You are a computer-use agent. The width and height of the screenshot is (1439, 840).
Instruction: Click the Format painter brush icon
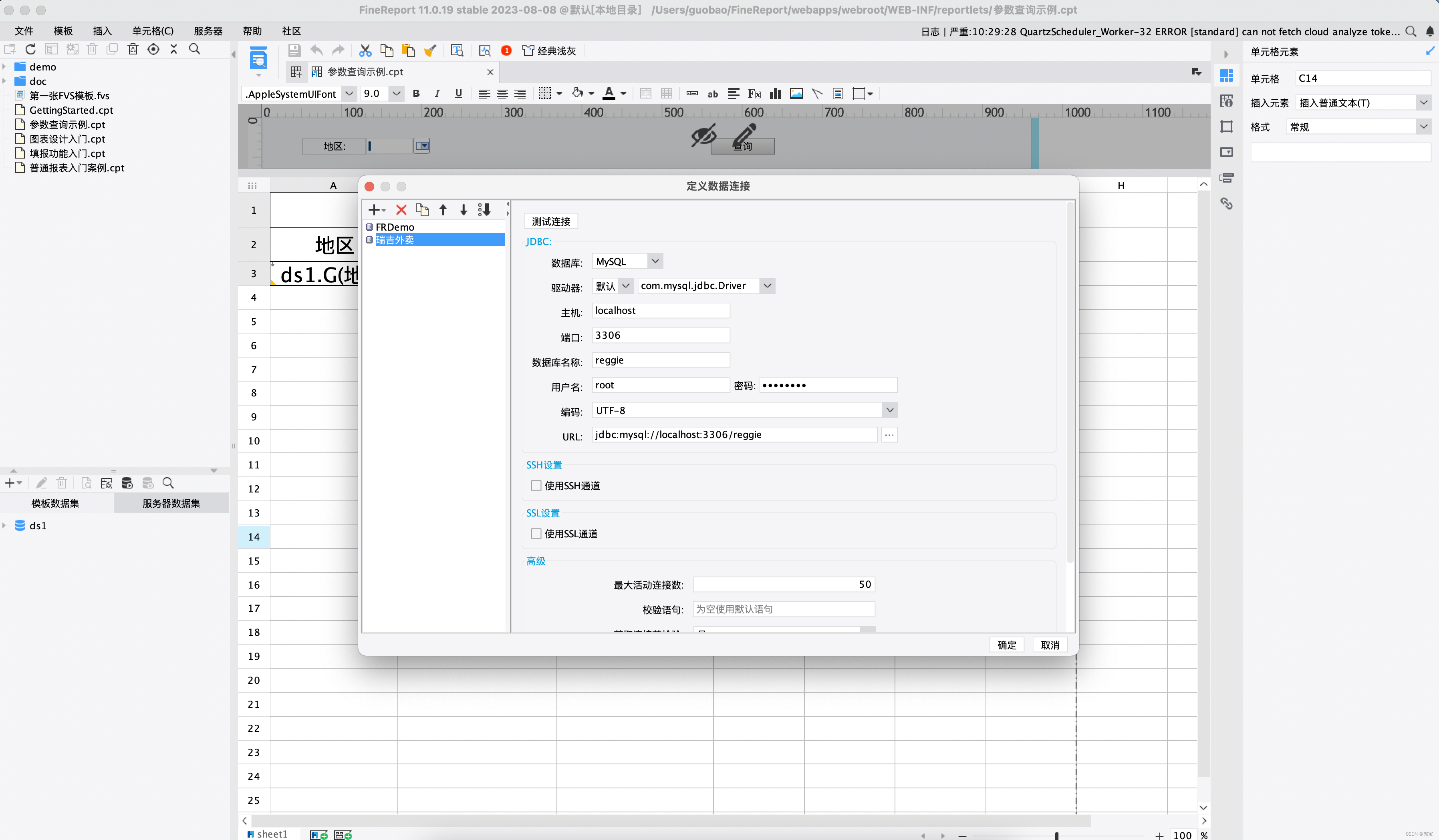(430, 51)
